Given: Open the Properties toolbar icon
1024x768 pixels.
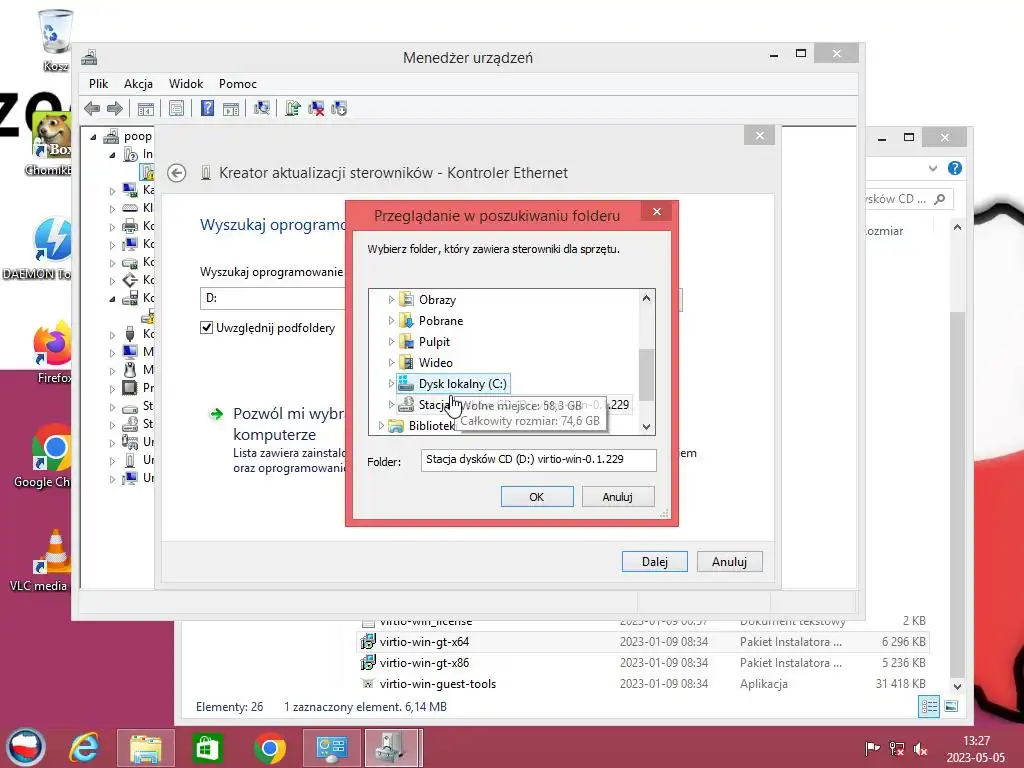Looking at the screenshot, I should (x=176, y=108).
